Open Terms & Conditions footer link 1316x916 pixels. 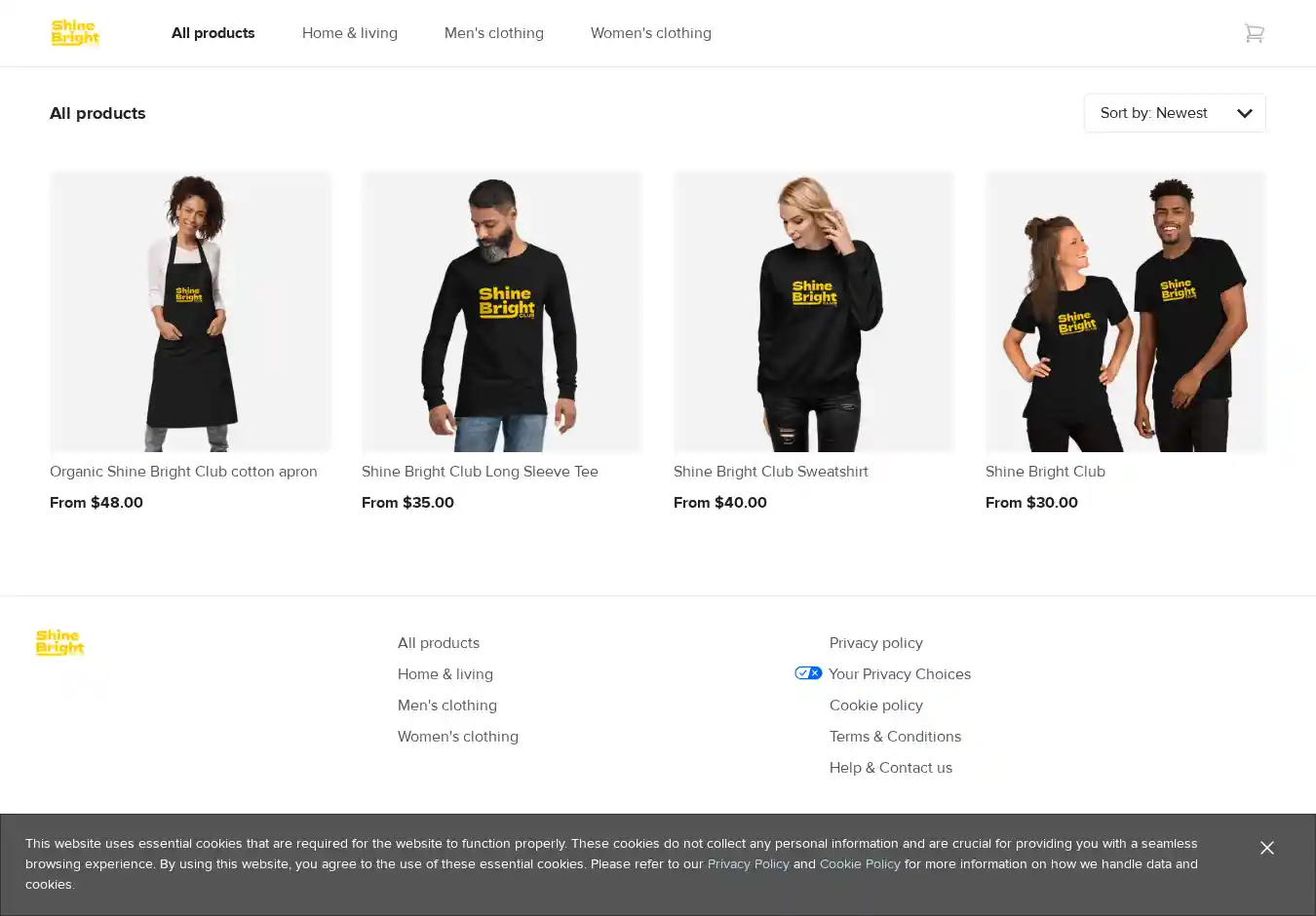pos(895,737)
